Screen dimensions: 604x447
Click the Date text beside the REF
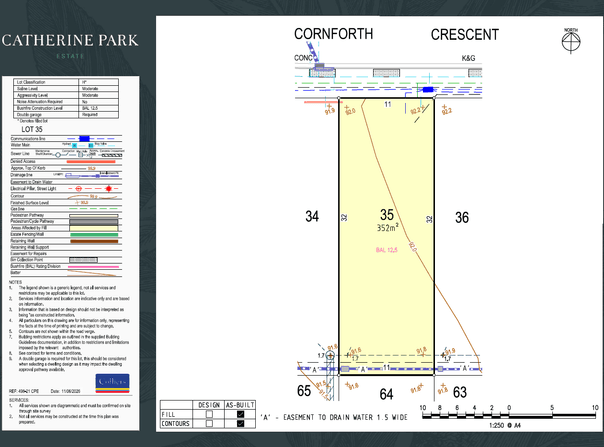click(65, 391)
